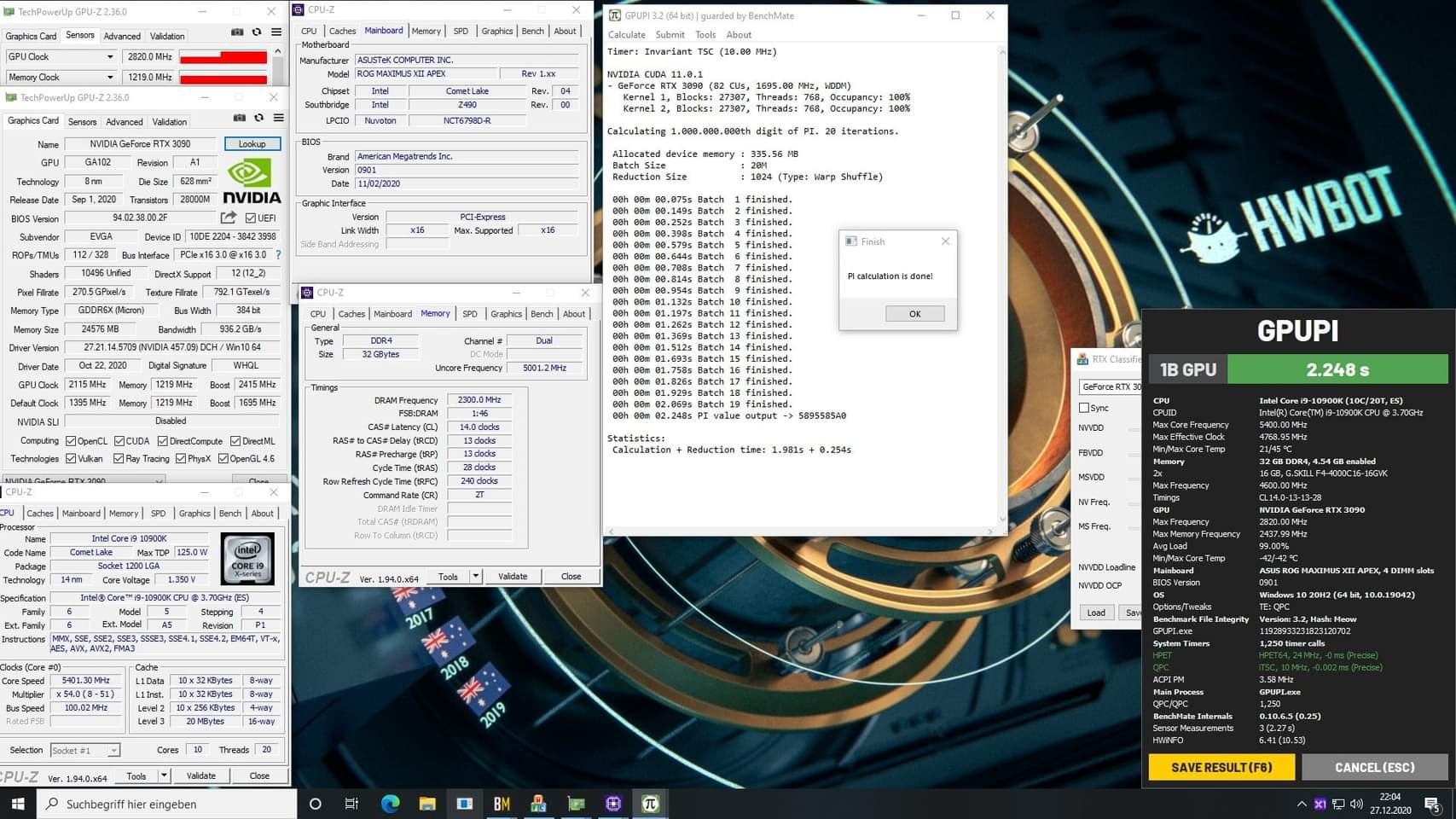This screenshot has width=1456, height=819.
Task: Open Windows Start menu
Action: [18, 804]
